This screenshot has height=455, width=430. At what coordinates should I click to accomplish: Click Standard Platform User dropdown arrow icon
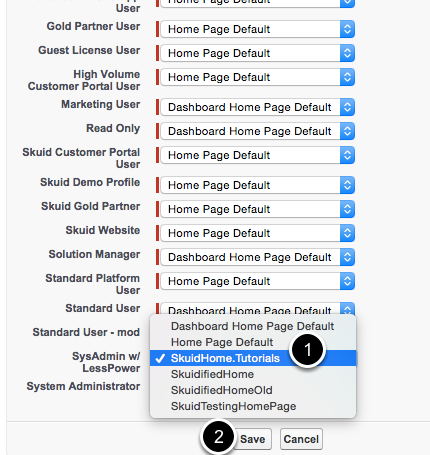pos(347,281)
